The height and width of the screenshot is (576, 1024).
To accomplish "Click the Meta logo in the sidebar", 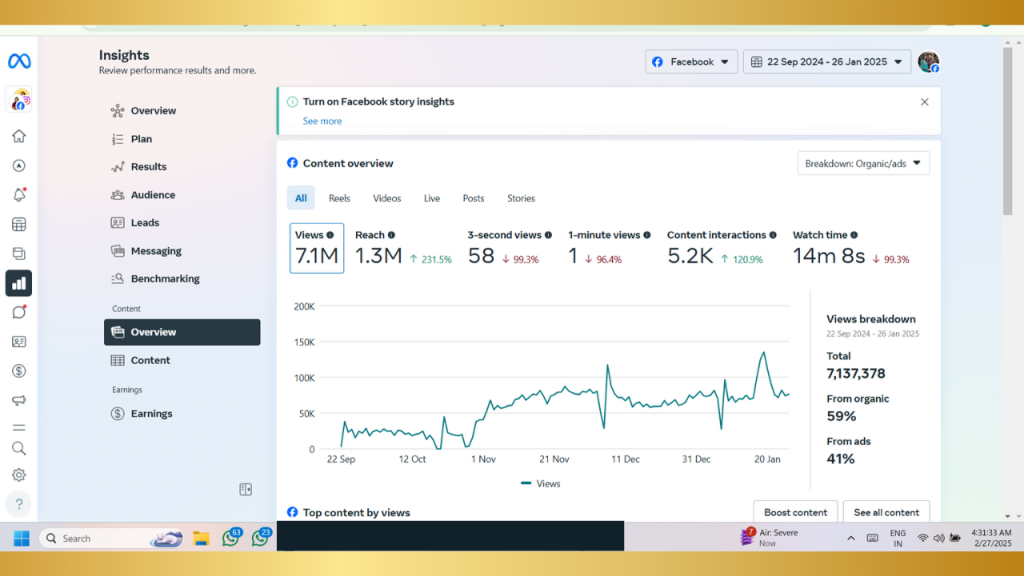I will pos(19,61).
